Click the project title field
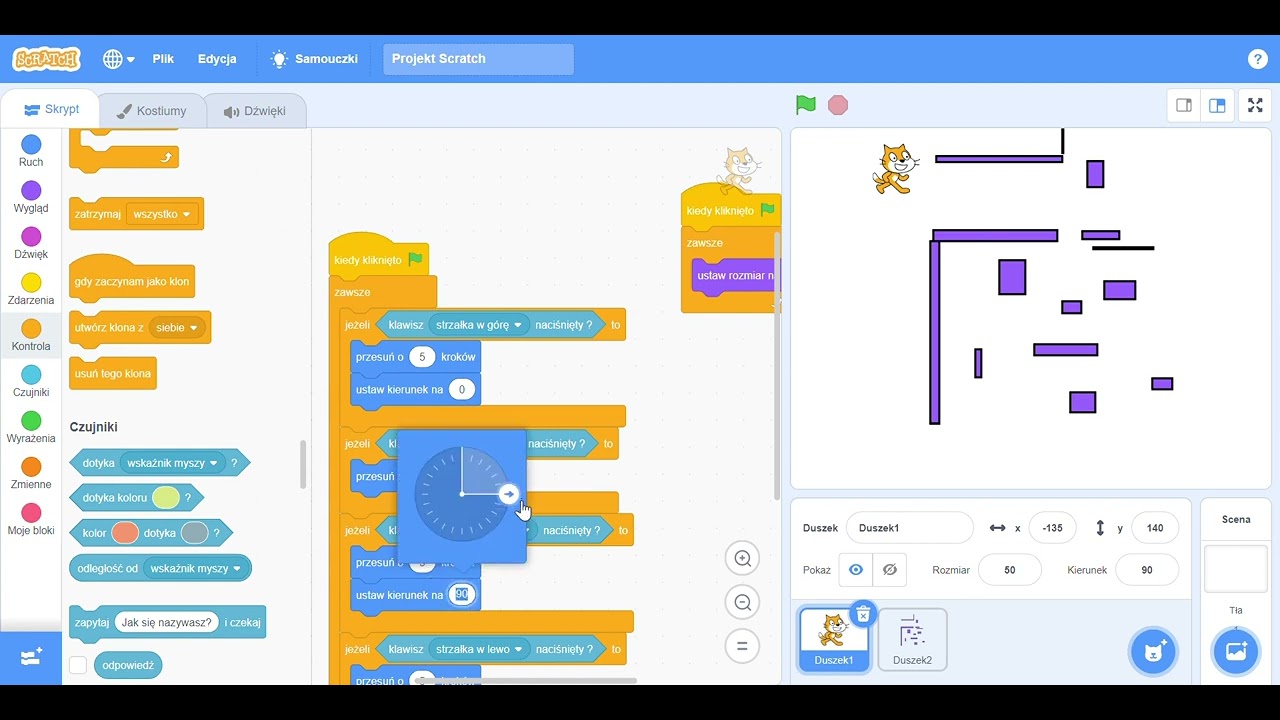This screenshot has height=720, width=1280. pos(478,59)
